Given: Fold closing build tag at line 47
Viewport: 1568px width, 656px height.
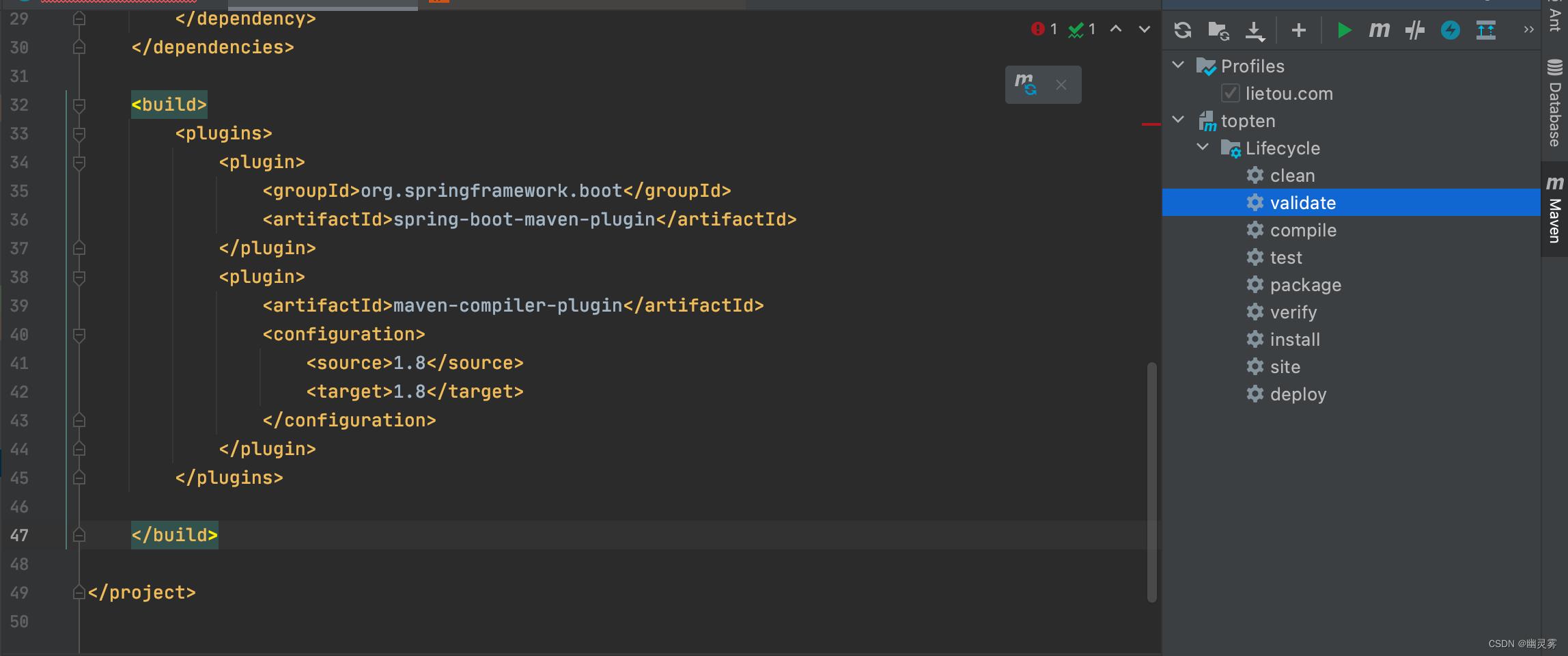Looking at the screenshot, I should [x=79, y=535].
